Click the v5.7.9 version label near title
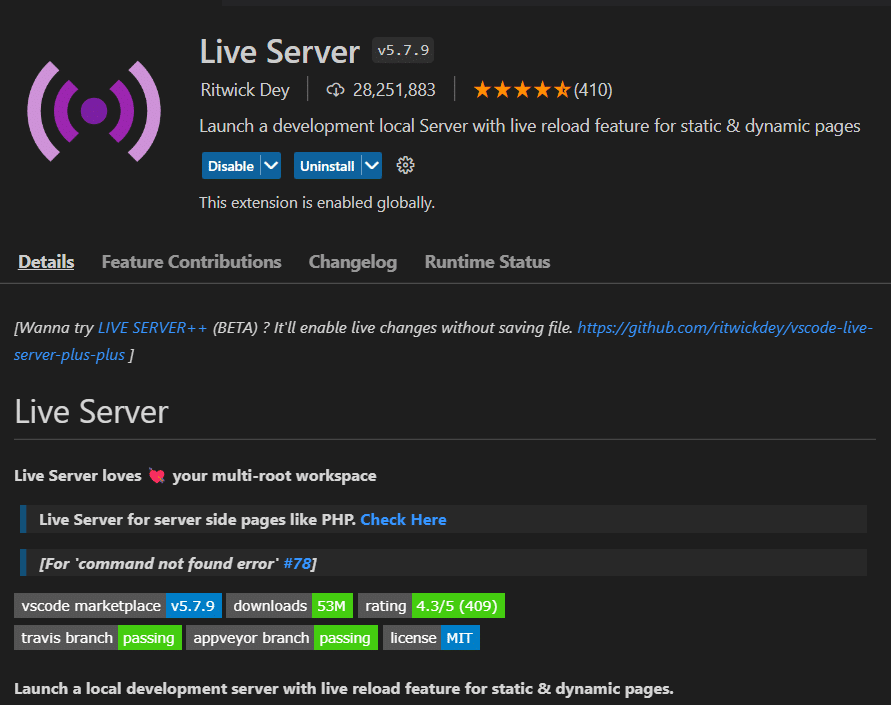 (x=402, y=49)
